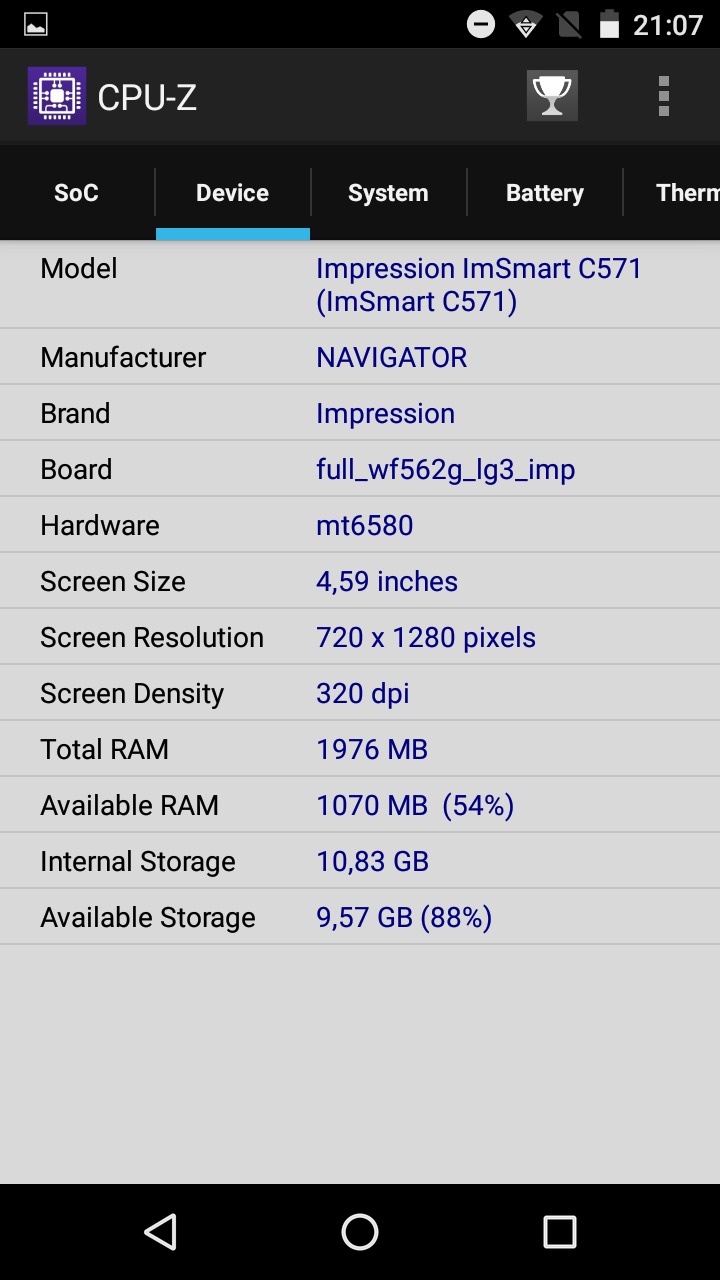Tap the Android back triangle button
The image size is (720, 1280).
[160, 1232]
